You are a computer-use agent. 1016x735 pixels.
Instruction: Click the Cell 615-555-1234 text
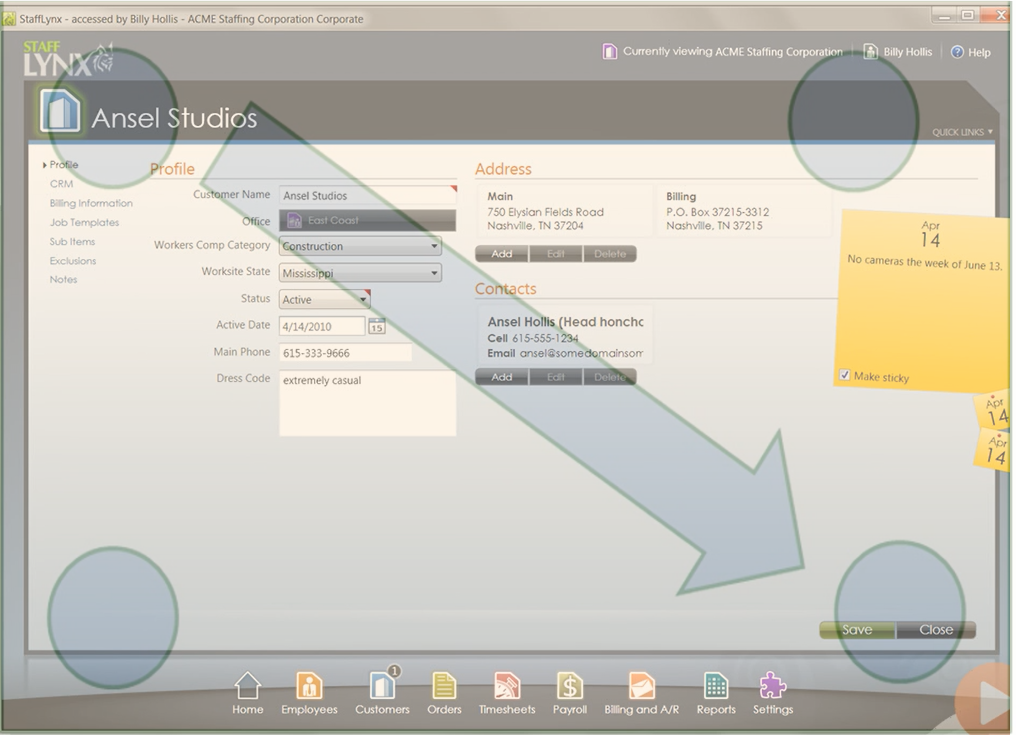click(x=533, y=338)
